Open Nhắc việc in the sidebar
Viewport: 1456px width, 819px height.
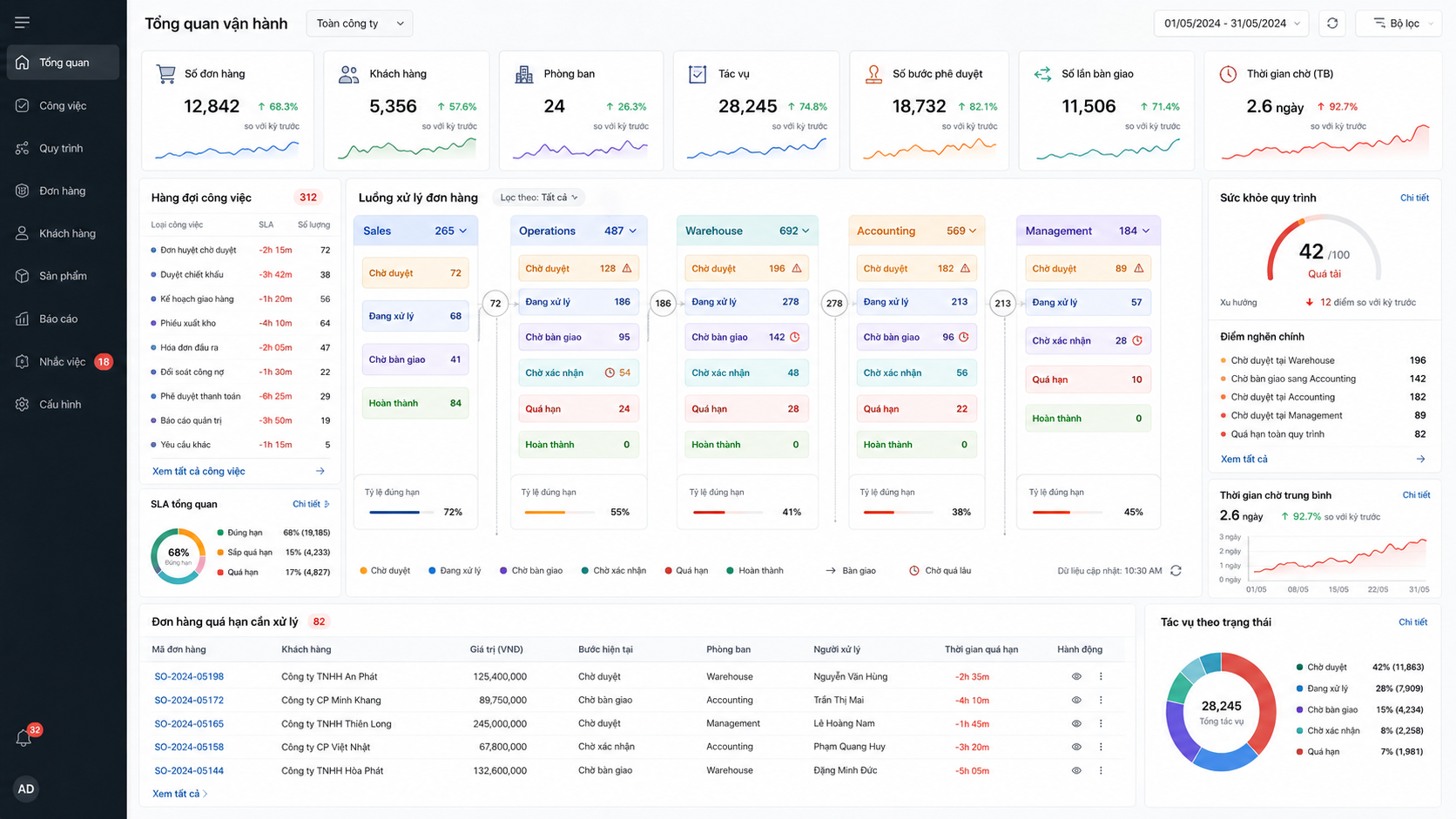[x=63, y=361]
